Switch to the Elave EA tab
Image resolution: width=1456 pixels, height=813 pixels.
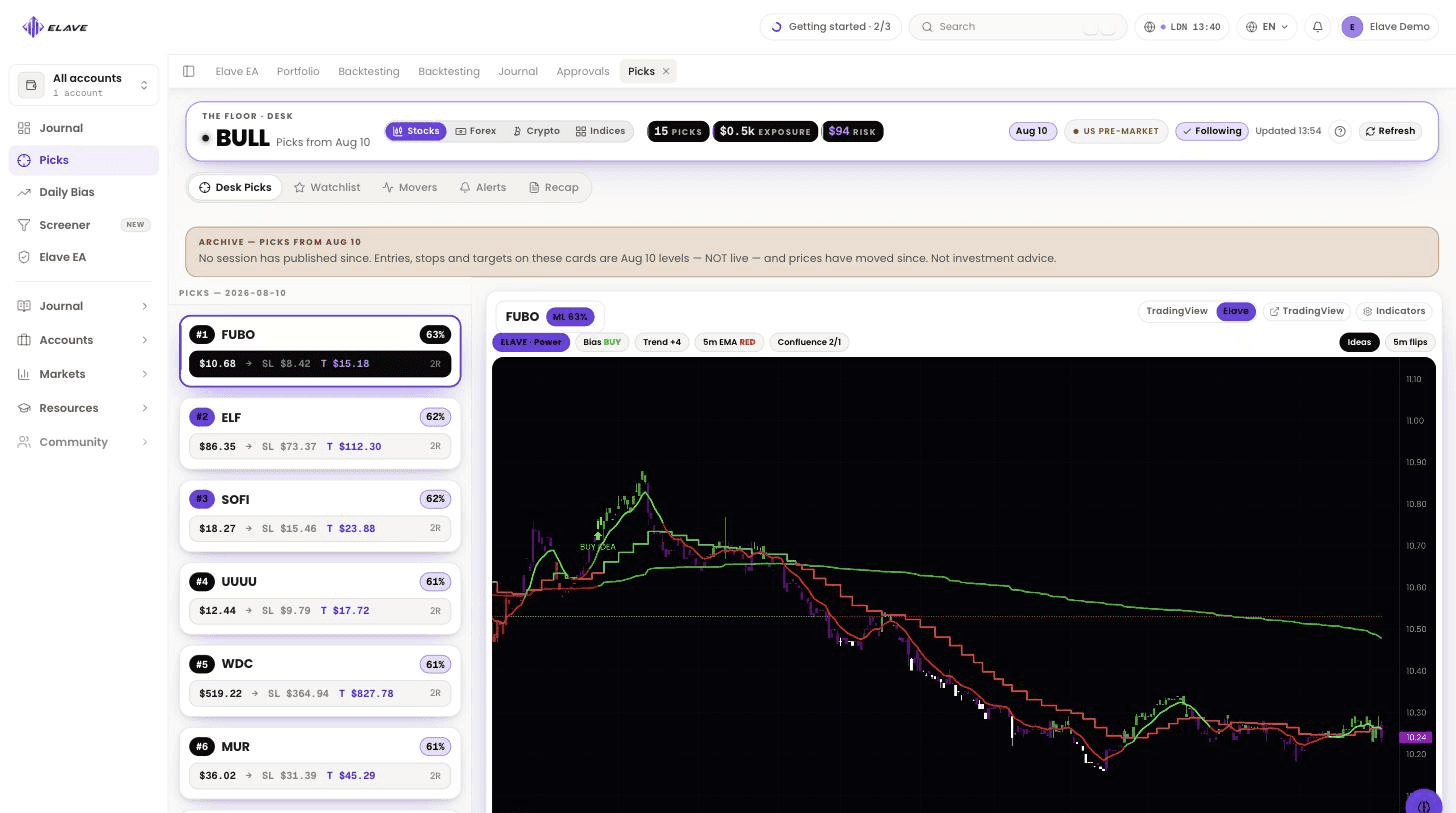click(x=237, y=71)
